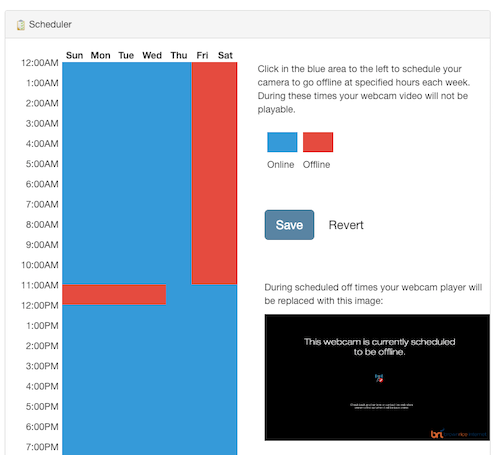Toggle Wednesday 2:00PM online cell
The image size is (500, 455).
point(153,355)
